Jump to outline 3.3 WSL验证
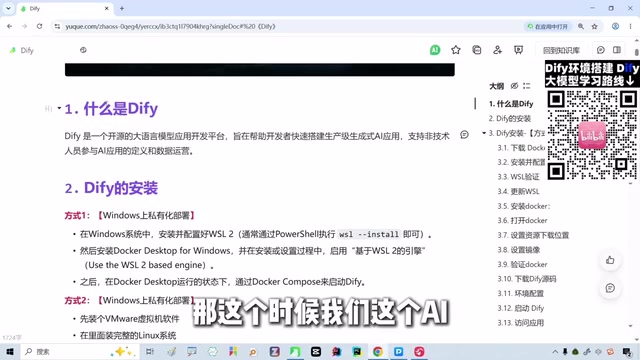This screenshot has height=360, width=640. click(x=518, y=177)
